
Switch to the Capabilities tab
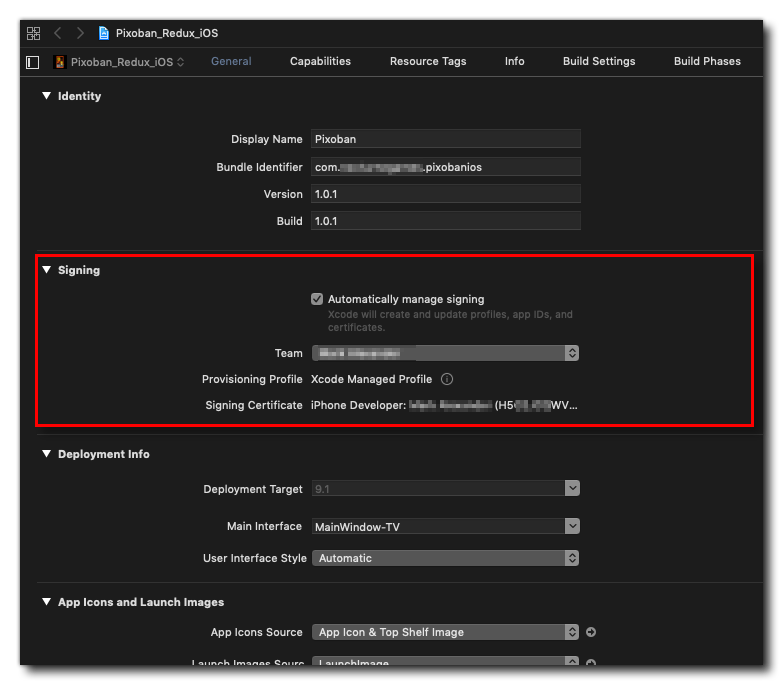pos(320,61)
